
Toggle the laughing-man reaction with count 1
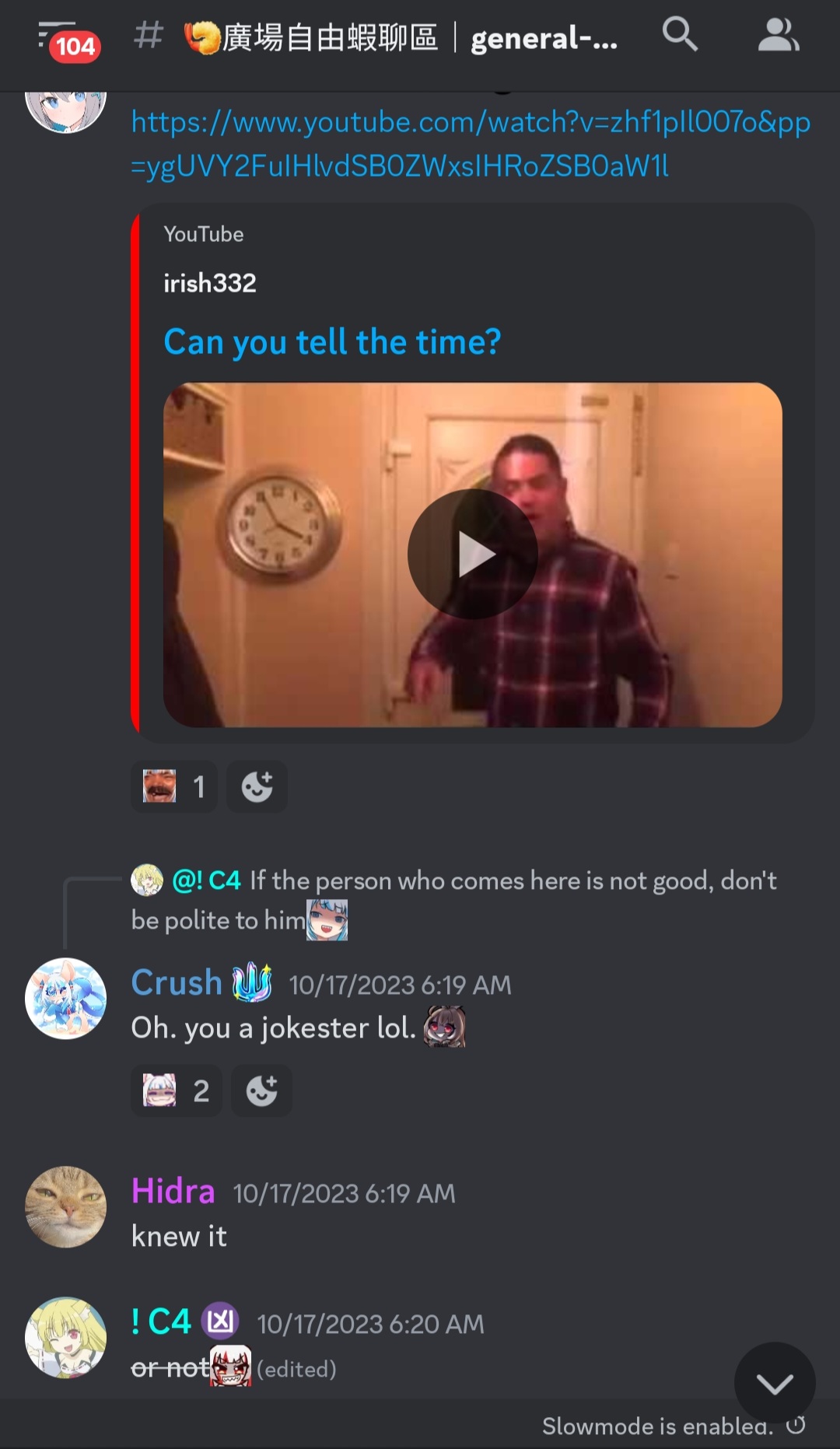(x=174, y=786)
